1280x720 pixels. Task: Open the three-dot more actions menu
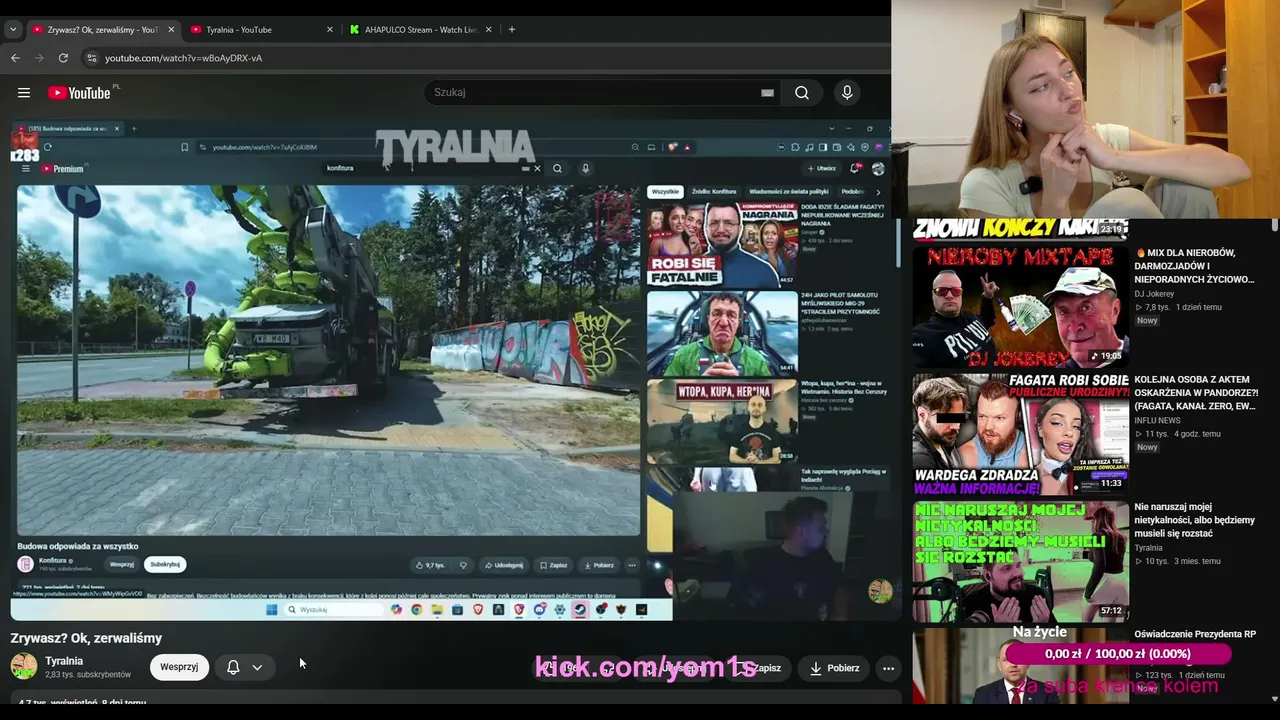888,668
